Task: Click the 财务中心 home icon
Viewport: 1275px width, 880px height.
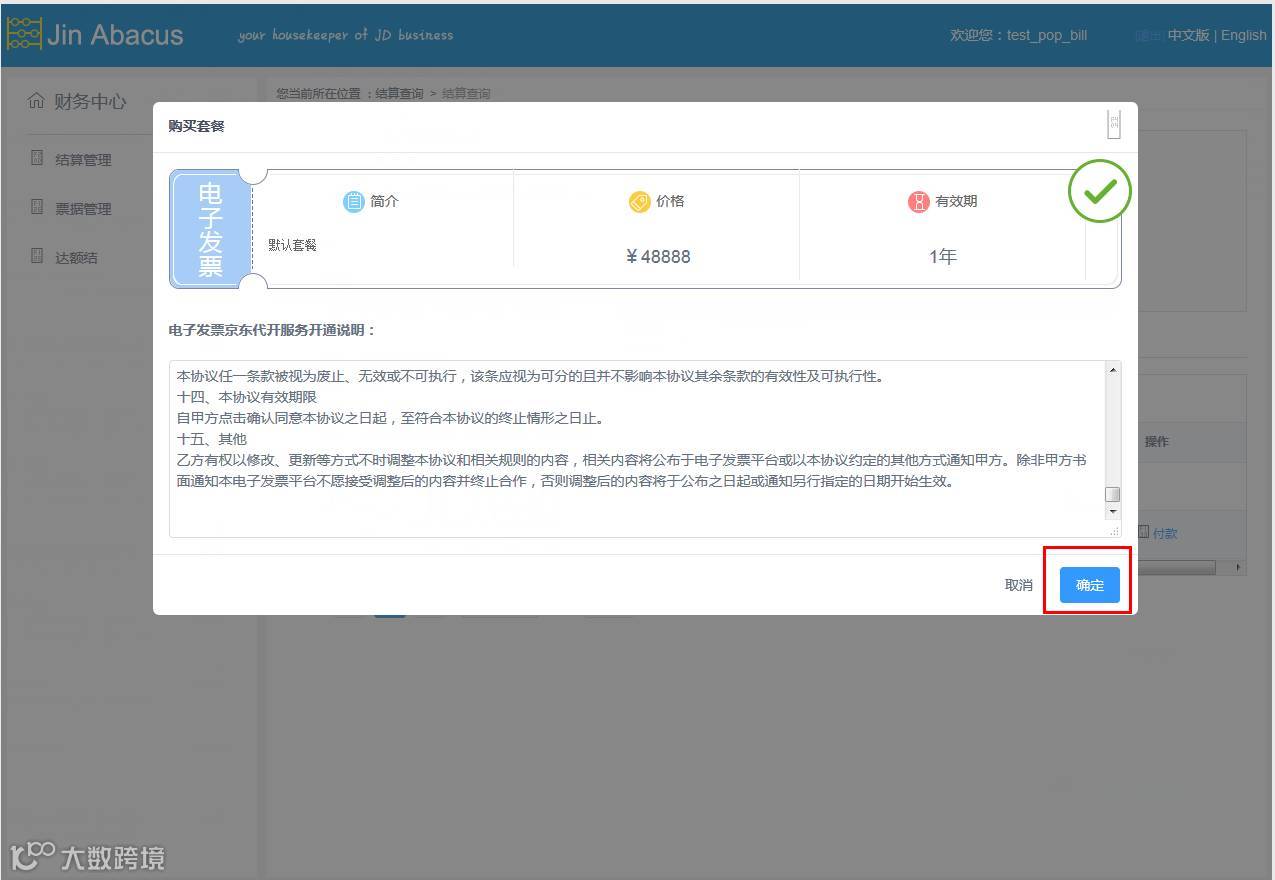Action: click(x=36, y=101)
